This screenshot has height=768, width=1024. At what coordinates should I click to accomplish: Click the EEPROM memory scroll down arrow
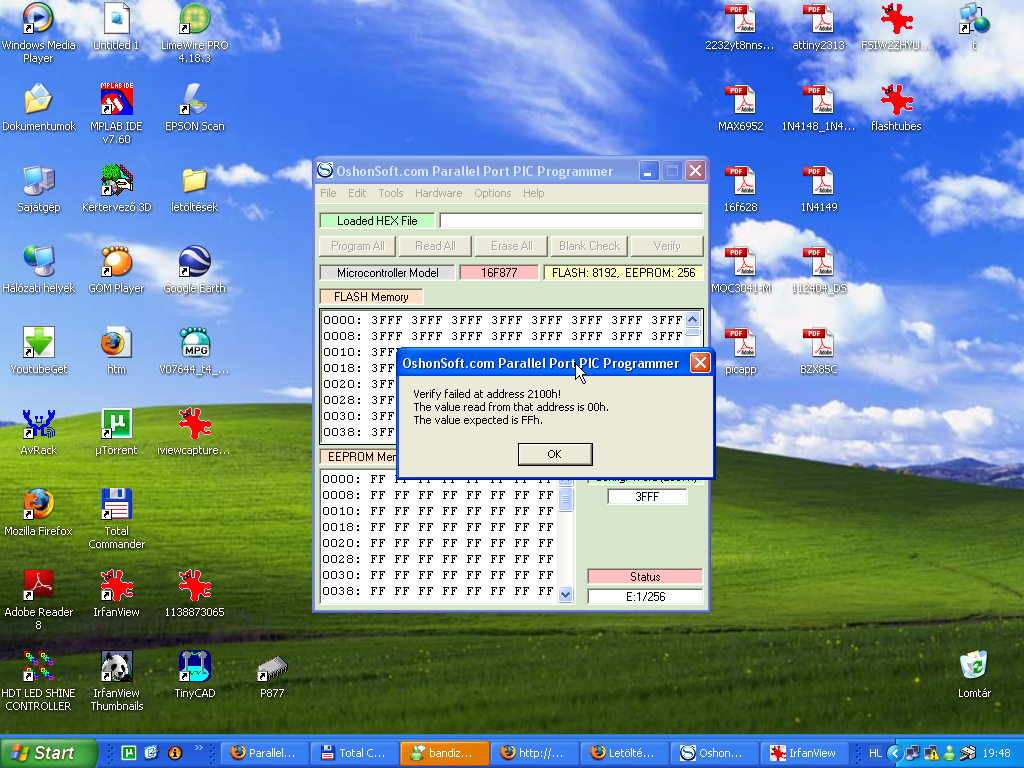[566, 594]
